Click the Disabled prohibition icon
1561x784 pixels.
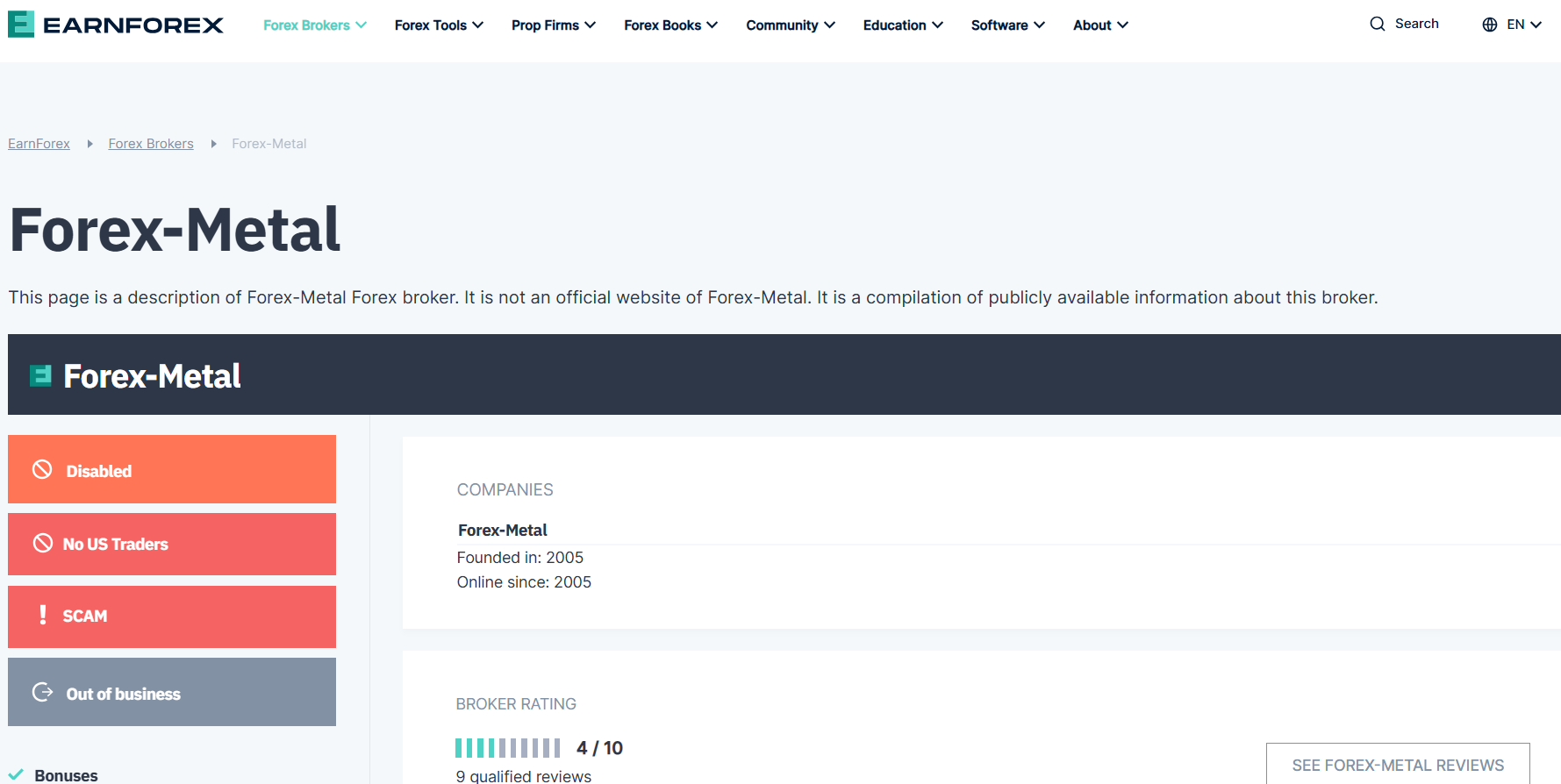tap(42, 469)
